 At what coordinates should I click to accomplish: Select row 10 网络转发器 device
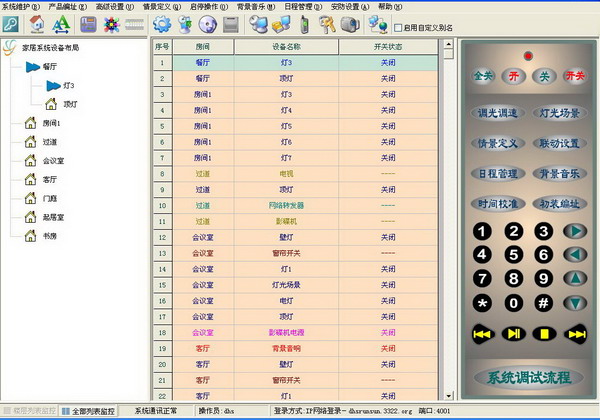point(296,205)
